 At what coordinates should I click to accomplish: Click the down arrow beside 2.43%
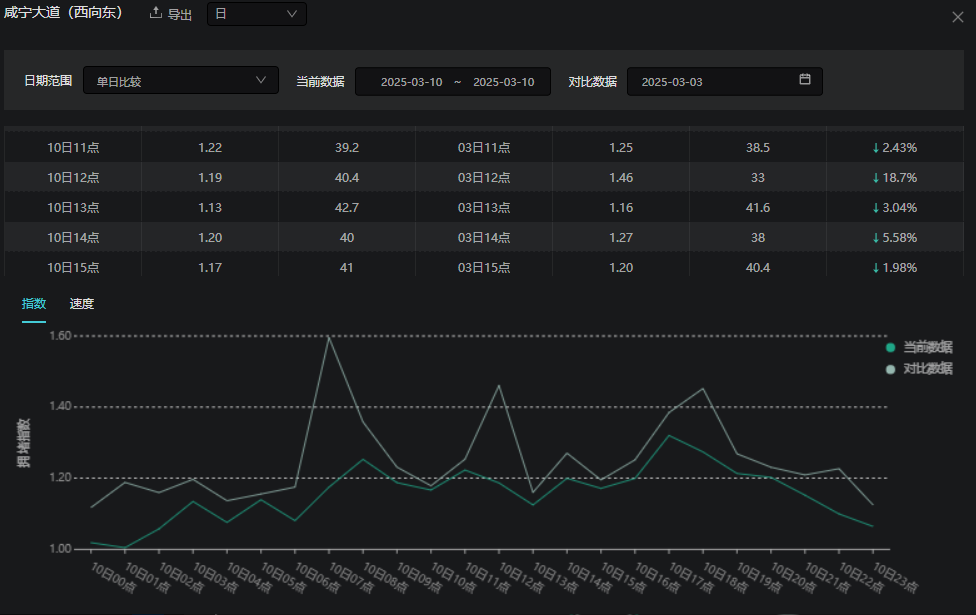coord(876,147)
